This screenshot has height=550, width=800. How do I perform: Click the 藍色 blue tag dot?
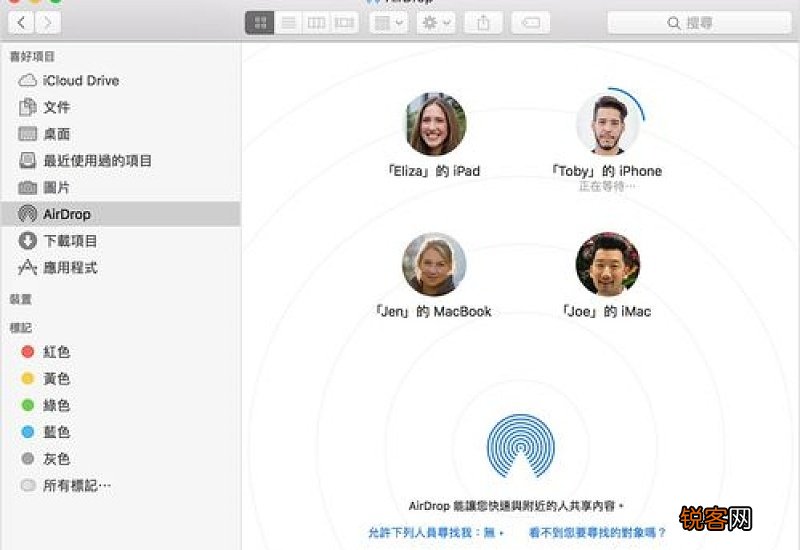28,432
